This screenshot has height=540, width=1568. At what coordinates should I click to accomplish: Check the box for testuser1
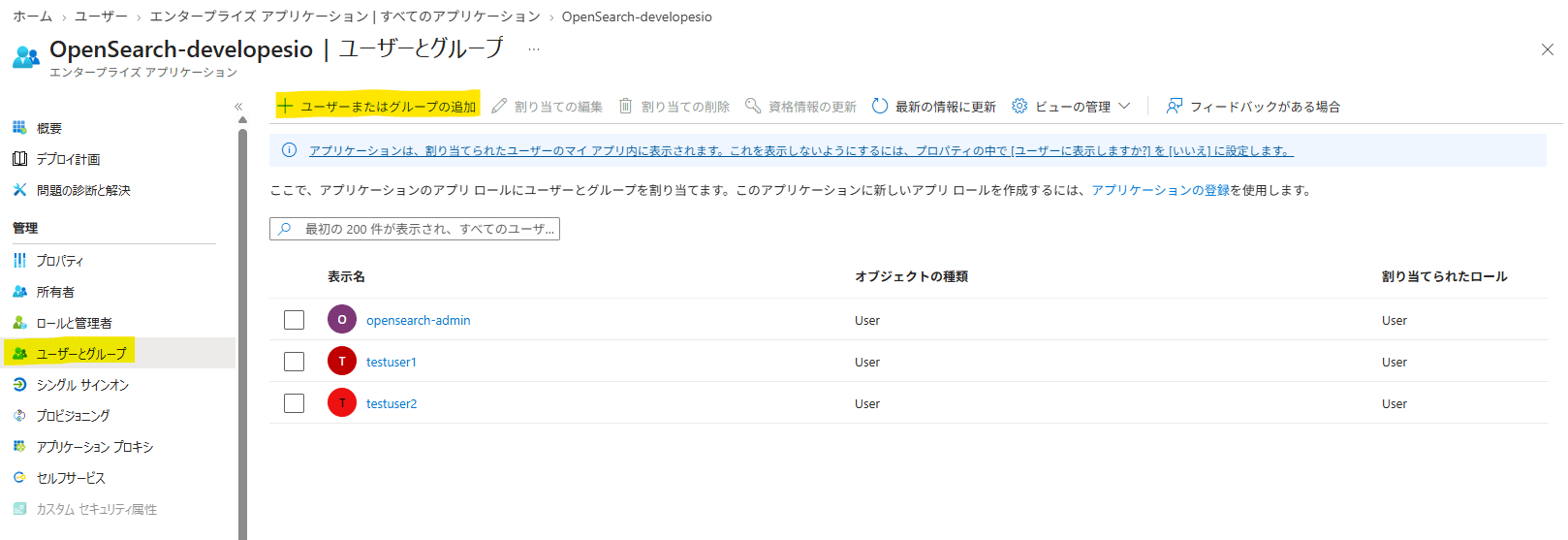(x=295, y=362)
